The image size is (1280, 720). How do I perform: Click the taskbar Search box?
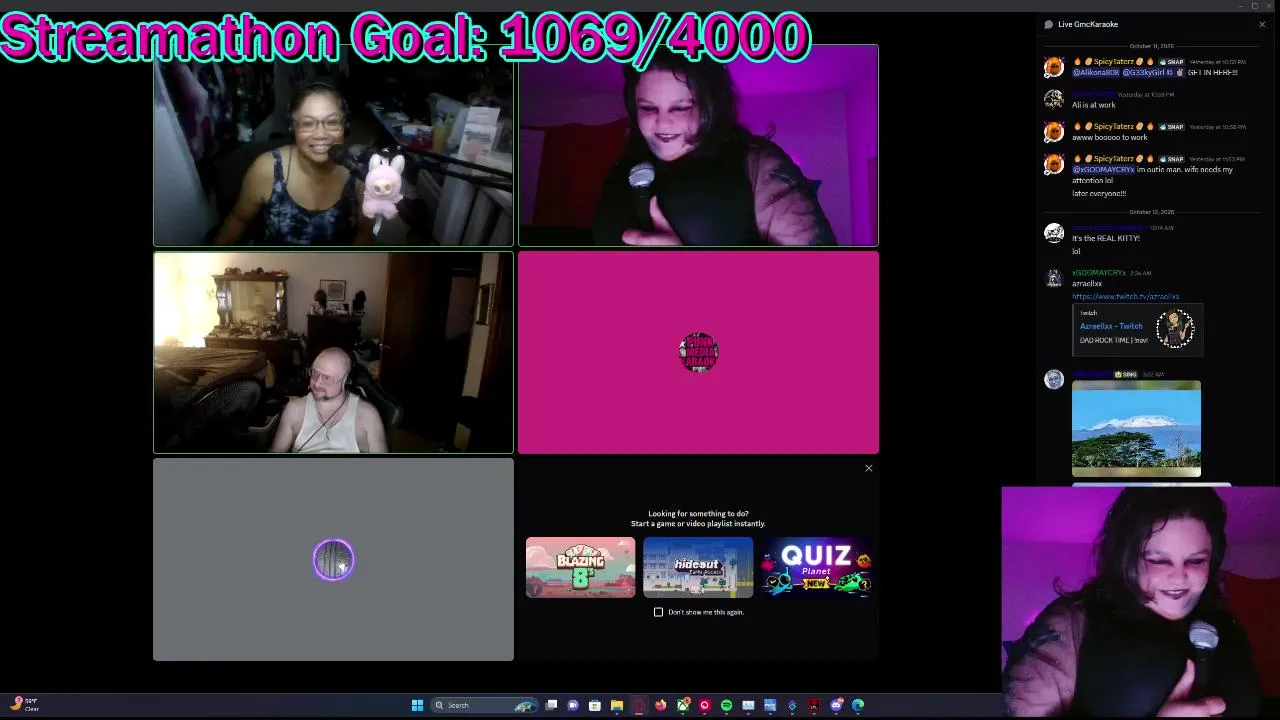click(485, 705)
